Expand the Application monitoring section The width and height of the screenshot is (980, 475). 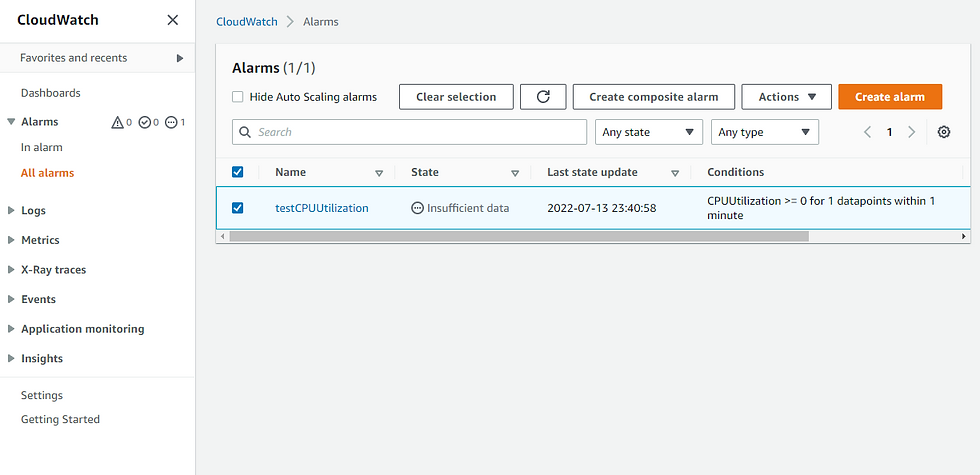pos(11,329)
